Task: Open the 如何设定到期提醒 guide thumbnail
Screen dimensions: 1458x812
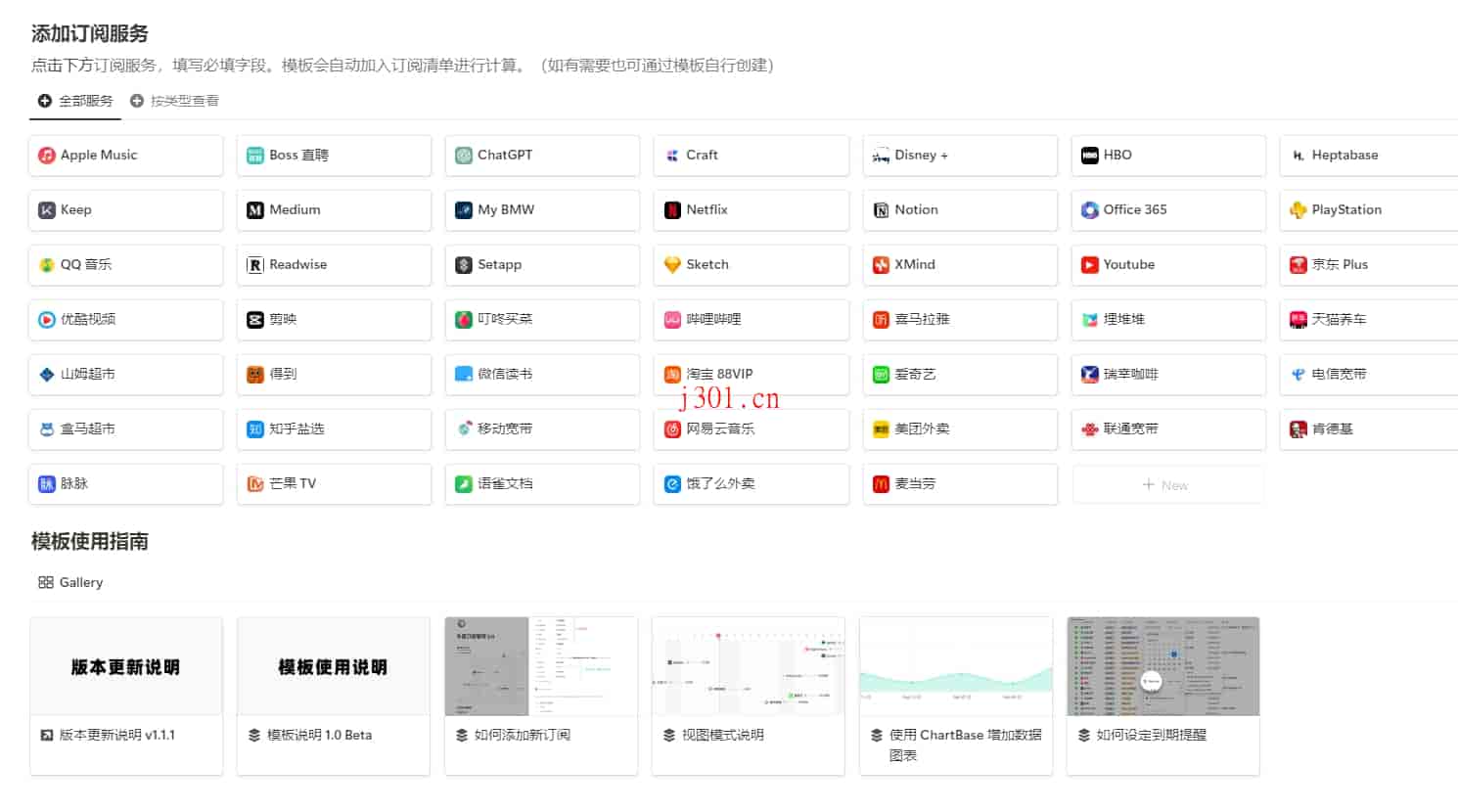Action: (1163, 666)
